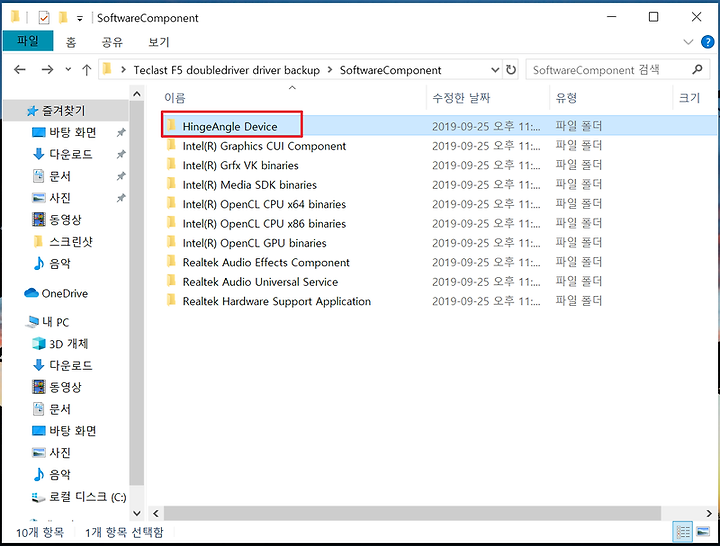Open the address bar history dropdown

point(495,70)
